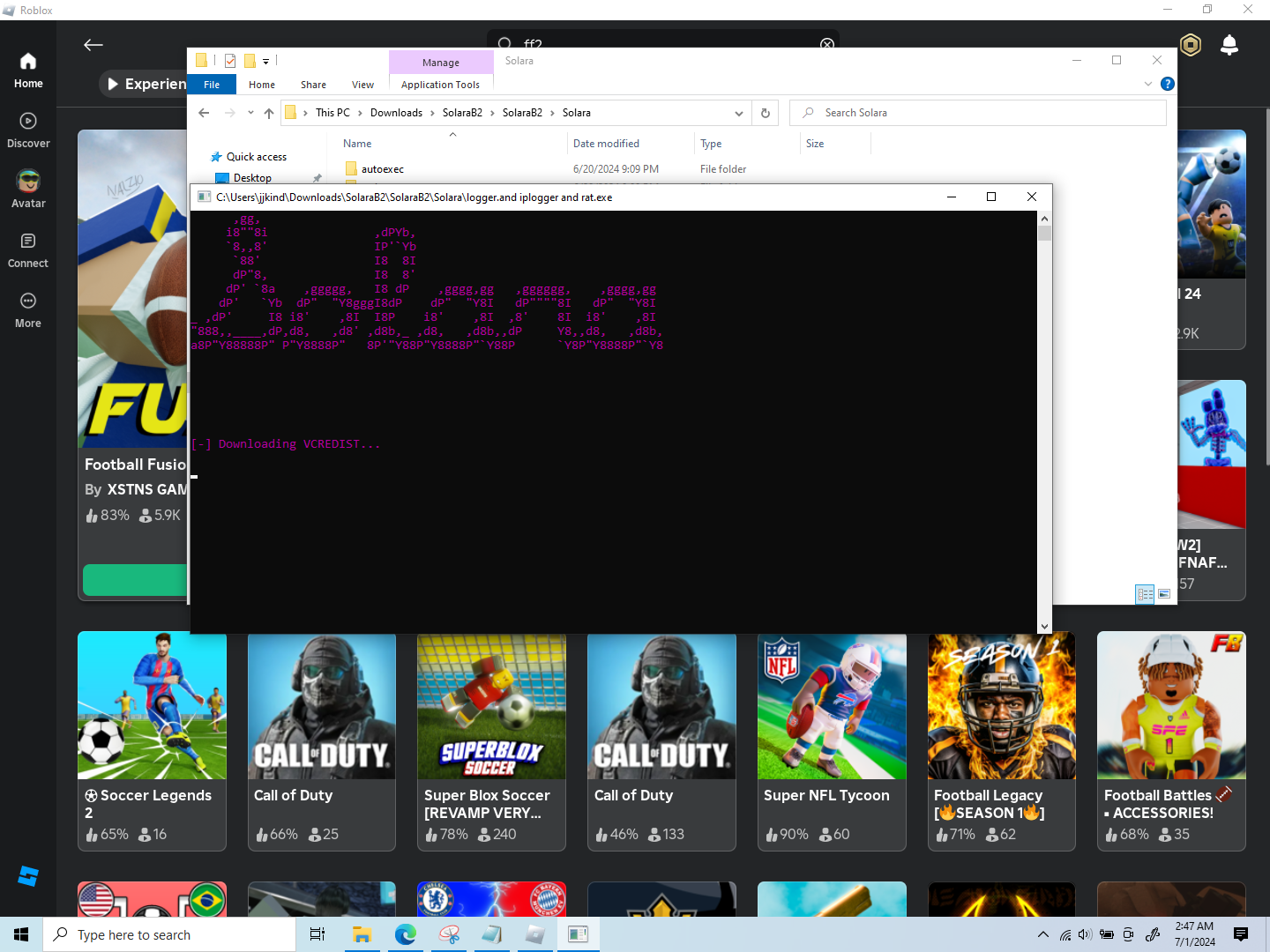Open Windows Start menu

tap(21, 934)
